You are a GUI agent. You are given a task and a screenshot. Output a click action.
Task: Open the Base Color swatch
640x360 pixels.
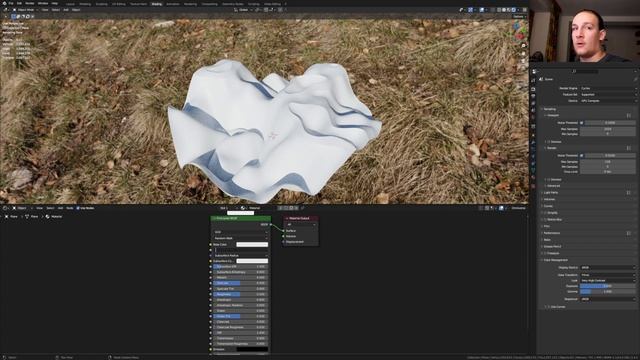[x=252, y=244]
